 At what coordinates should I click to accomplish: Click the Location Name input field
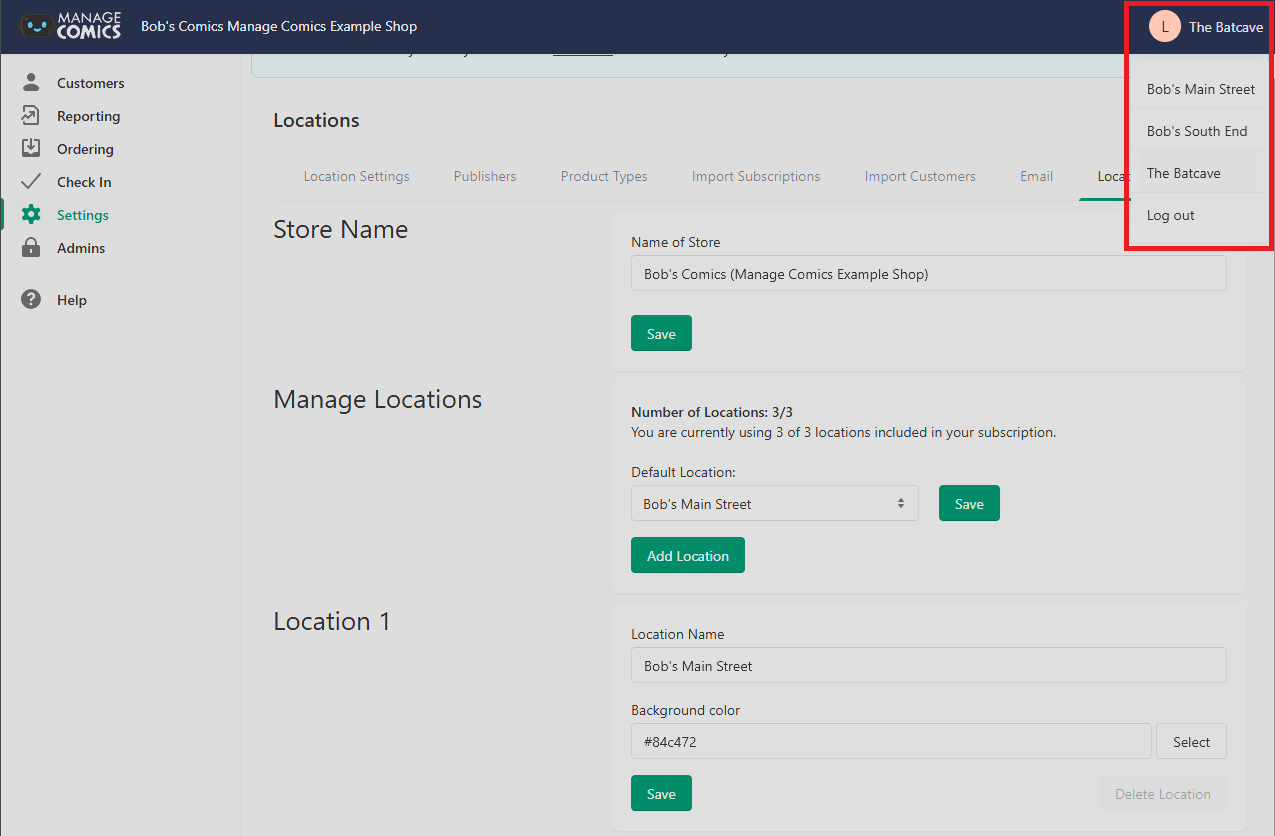point(929,666)
